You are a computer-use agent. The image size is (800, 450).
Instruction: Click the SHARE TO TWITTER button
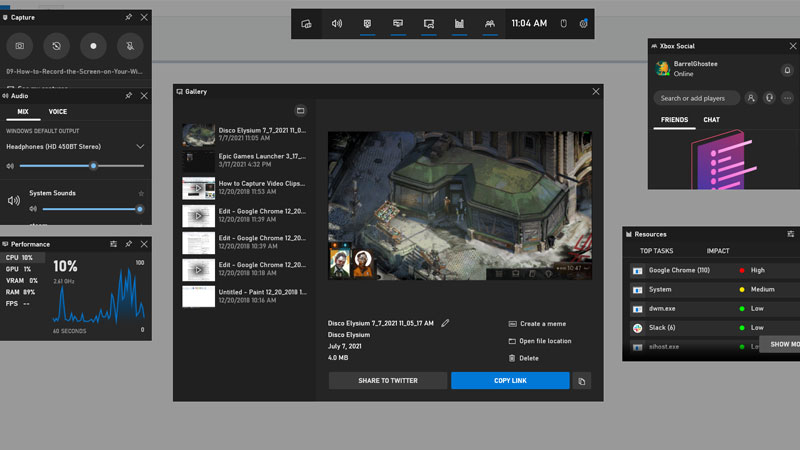tap(388, 381)
